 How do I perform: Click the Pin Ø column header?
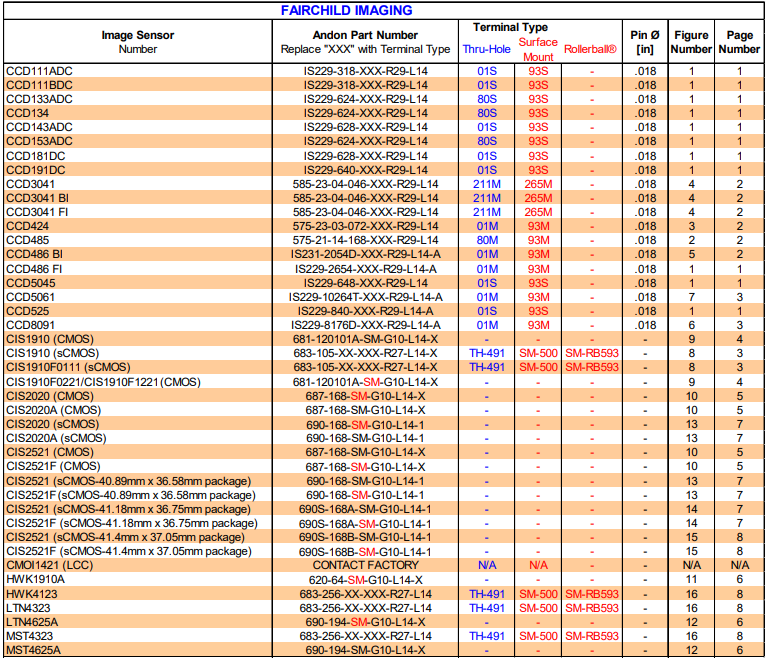pos(645,42)
